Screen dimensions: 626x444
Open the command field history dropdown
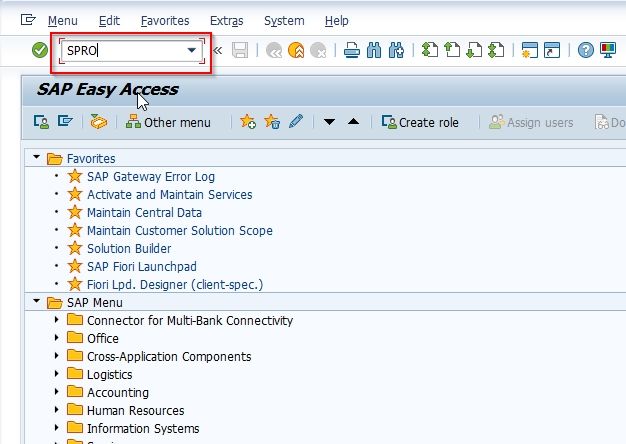(x=192, y=50)
